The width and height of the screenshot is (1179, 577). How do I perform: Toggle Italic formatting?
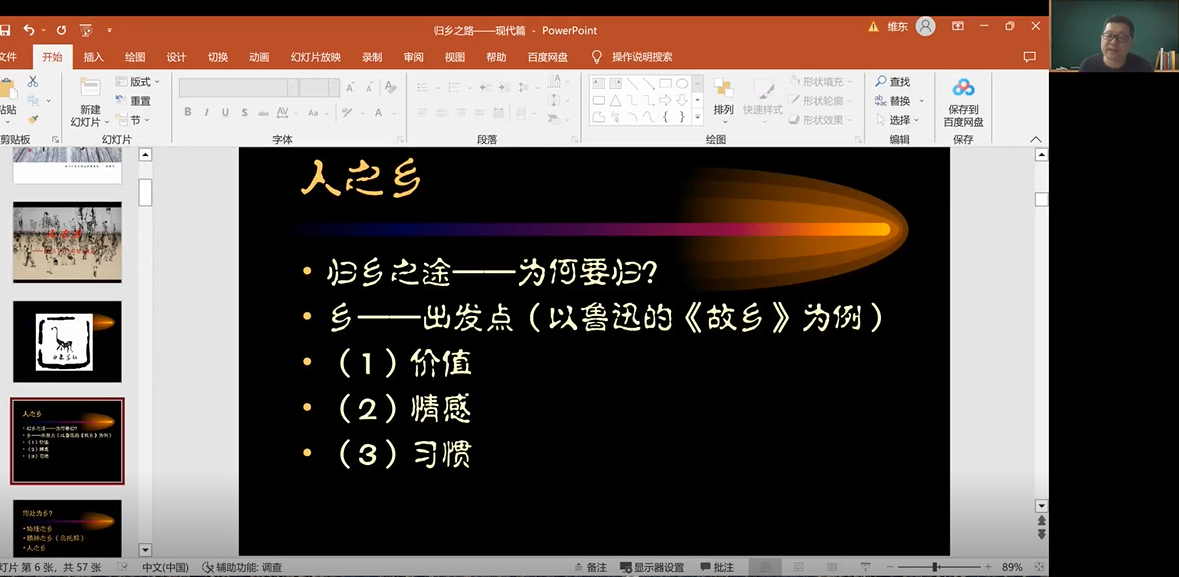(206, 112)
